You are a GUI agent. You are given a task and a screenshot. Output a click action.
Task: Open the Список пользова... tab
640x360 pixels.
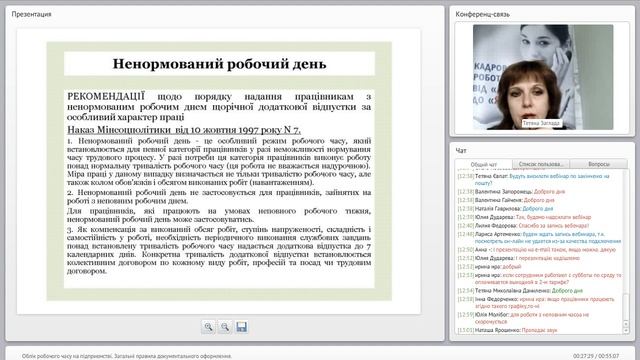tap(540, 164)
